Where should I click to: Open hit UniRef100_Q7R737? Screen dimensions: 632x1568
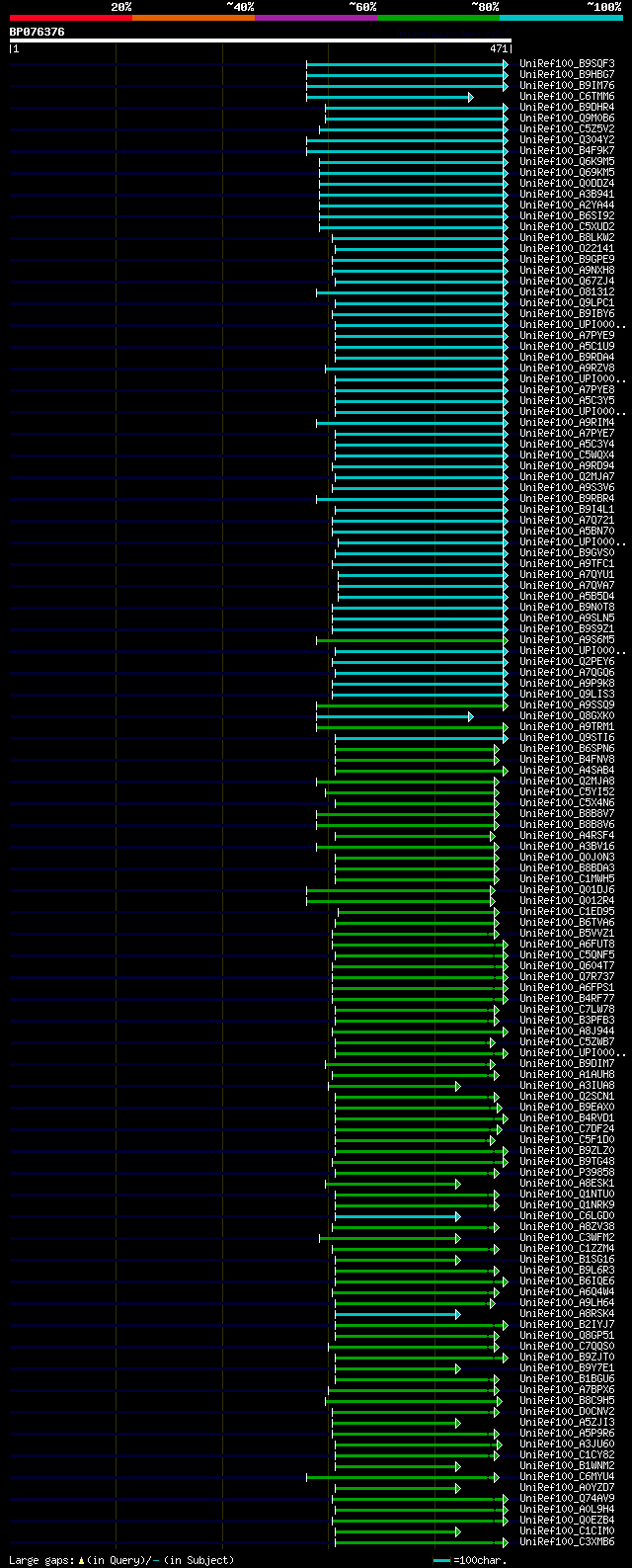coord(567,977)
